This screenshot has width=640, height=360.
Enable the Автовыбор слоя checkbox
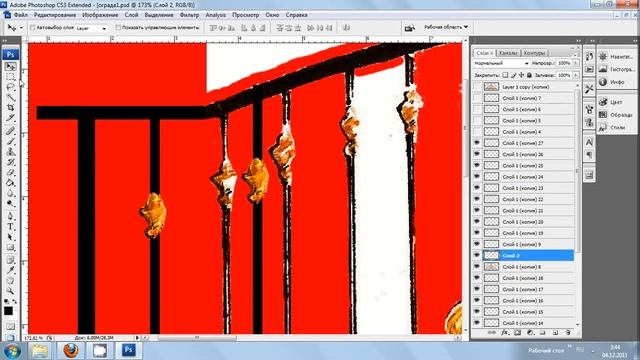(x=33, y=28)
